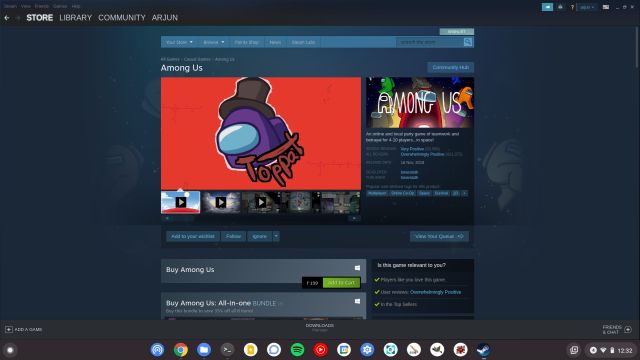This screenshot has width=640, height=360.
Task: Click Add to your wishlist button
Action: 193,236
